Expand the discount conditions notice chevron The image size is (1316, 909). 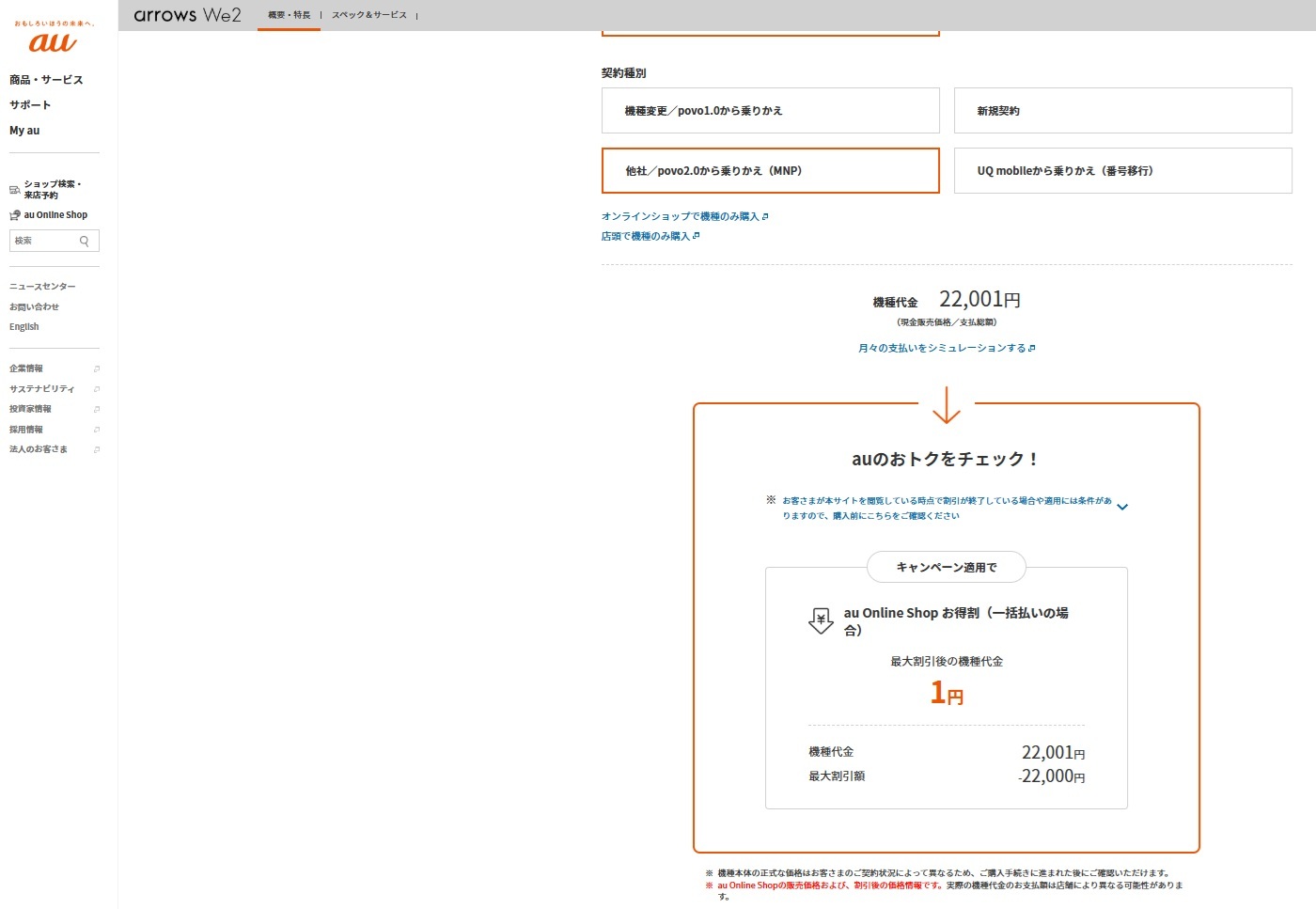tap(1121, 508)
